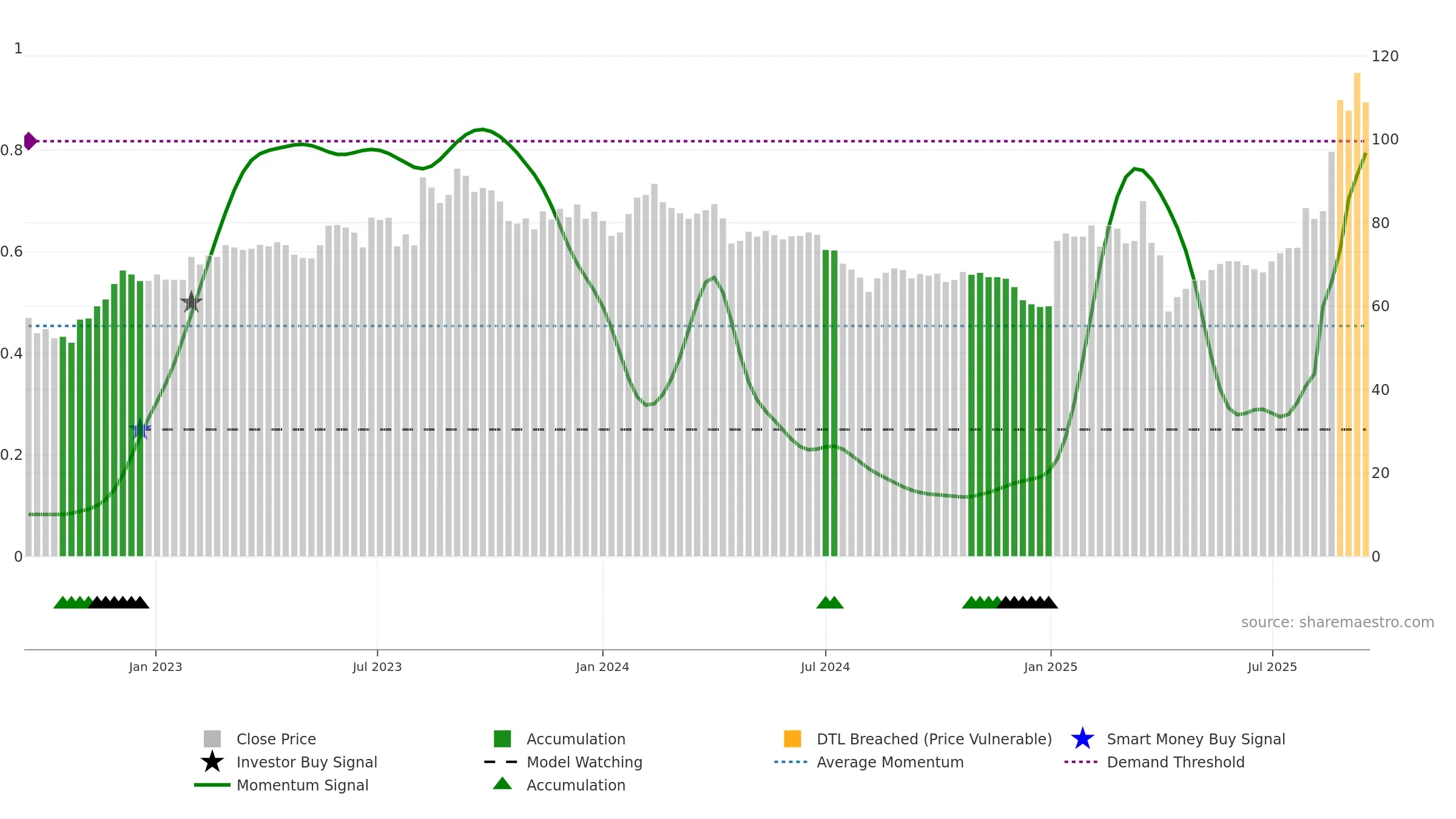Click the purple diamond Demand Threshold marker
1456x819 pixels.
tap(30, 141)
